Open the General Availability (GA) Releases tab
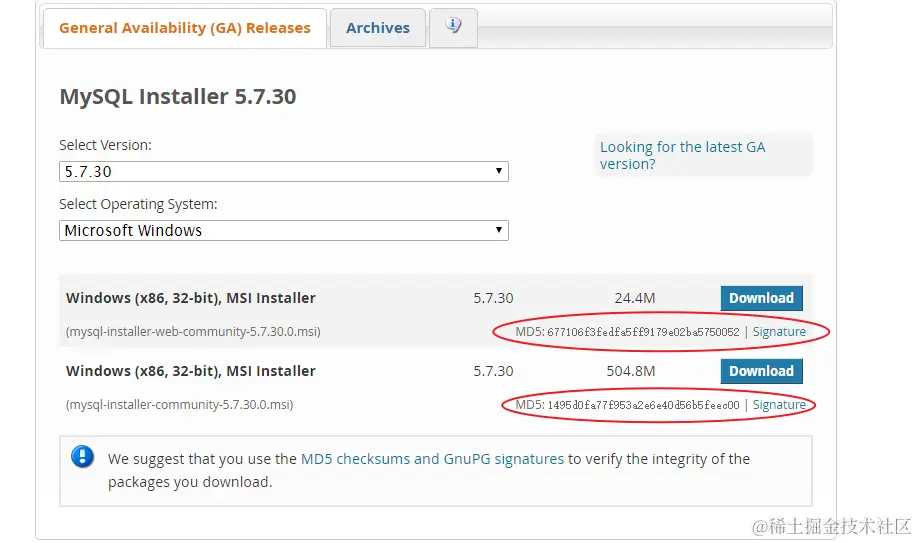918x543 pixels. (x=185, y=28)
